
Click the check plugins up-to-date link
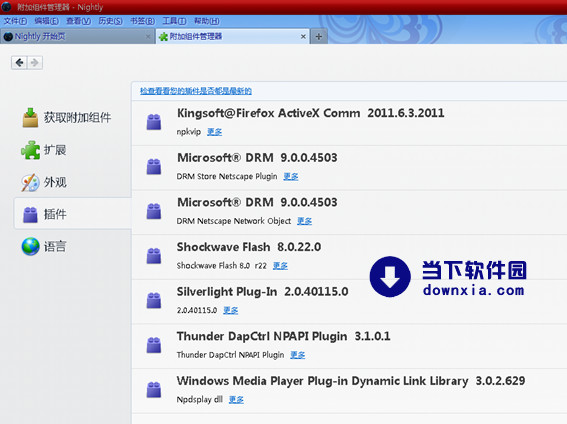[x=196, y=91]
